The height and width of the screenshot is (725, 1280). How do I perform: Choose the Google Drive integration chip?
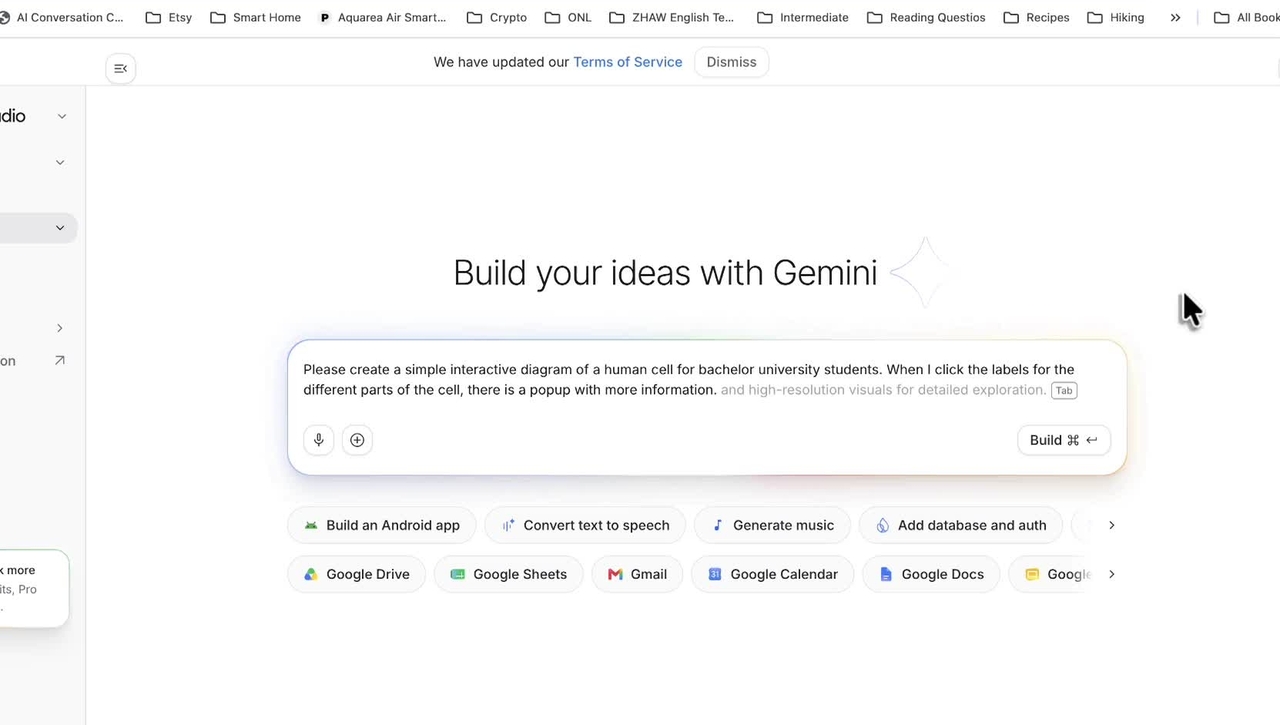(356, 574)
